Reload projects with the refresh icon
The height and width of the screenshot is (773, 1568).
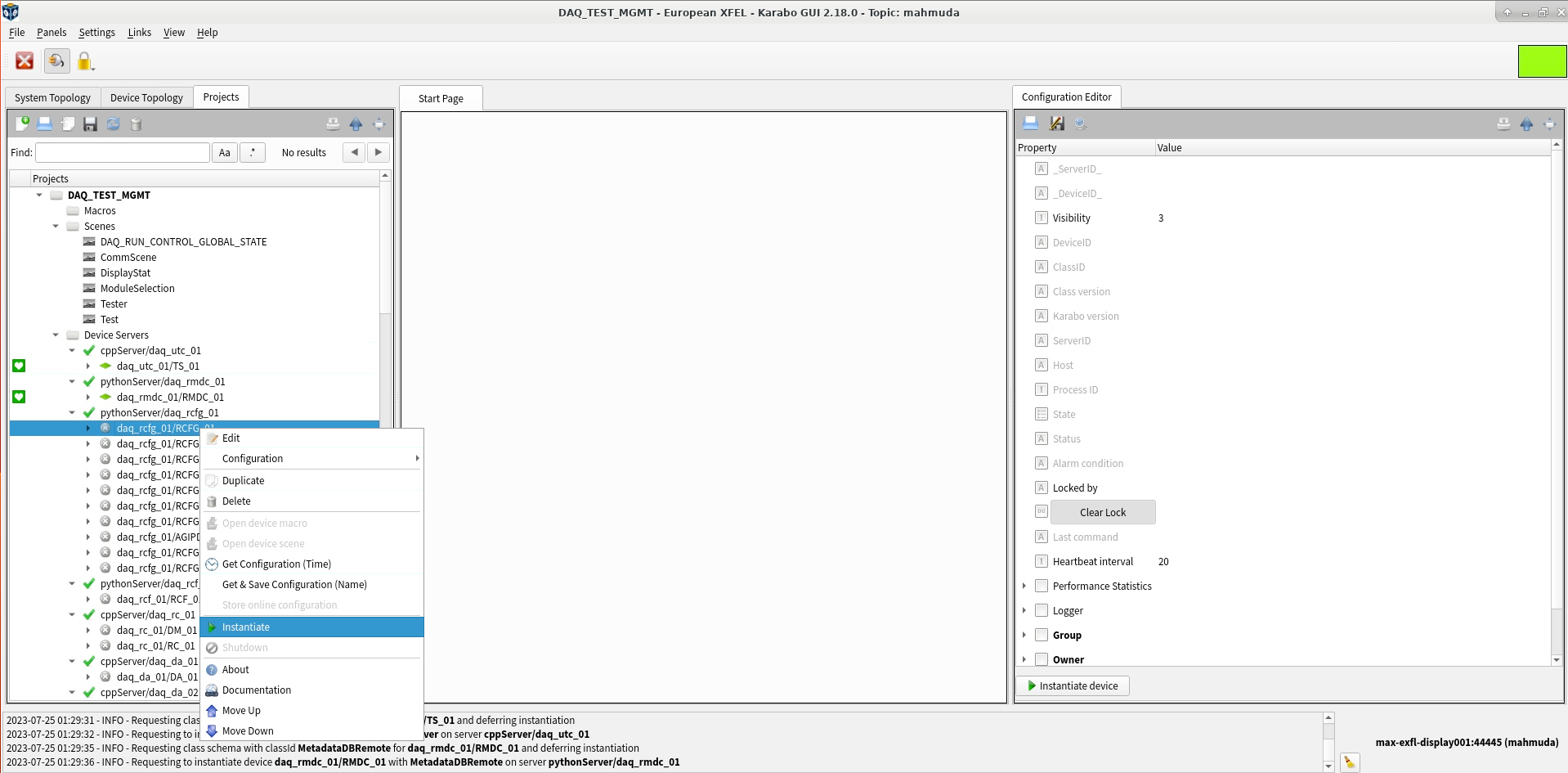[114, 124]
